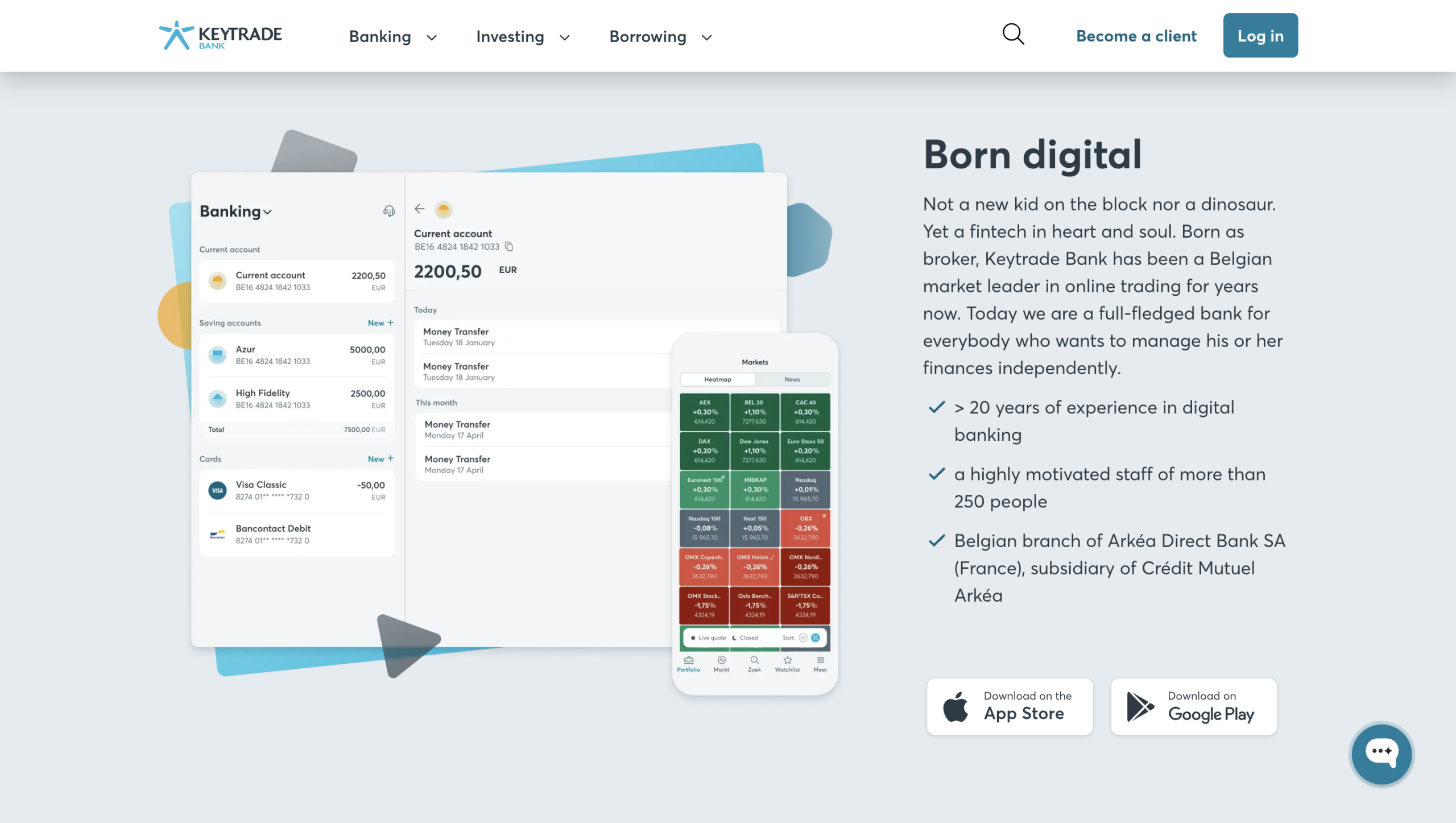Select the Euro Stoxx 50 heatmap tile
1456x823 pixels.
[x=805, y=450]
